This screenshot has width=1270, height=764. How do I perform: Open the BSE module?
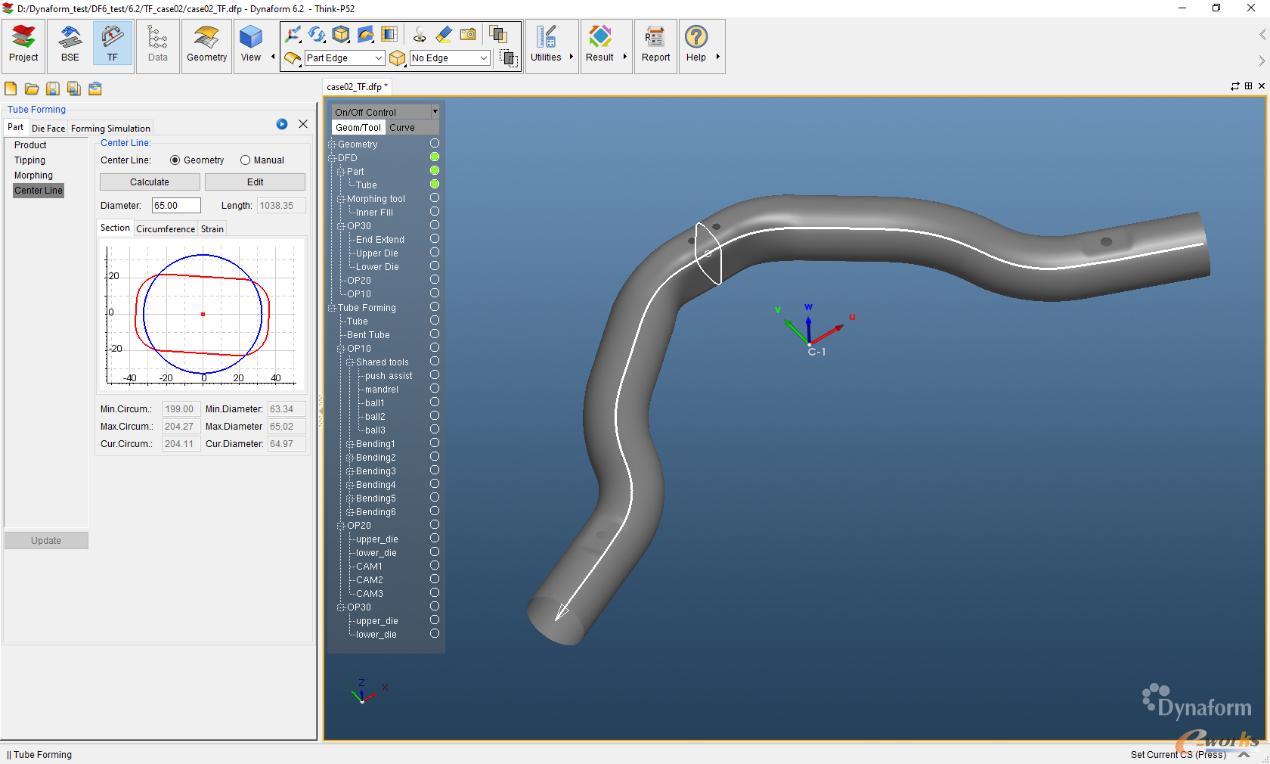point(70,45)
